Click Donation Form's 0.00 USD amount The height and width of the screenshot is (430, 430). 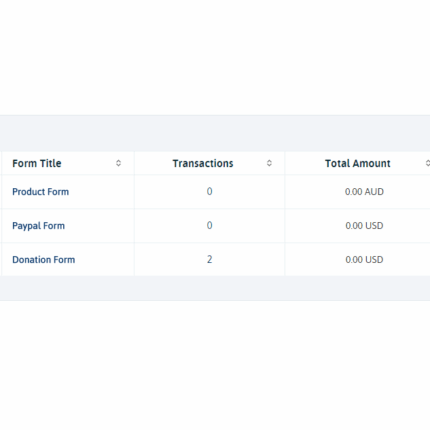pos(364,260)
